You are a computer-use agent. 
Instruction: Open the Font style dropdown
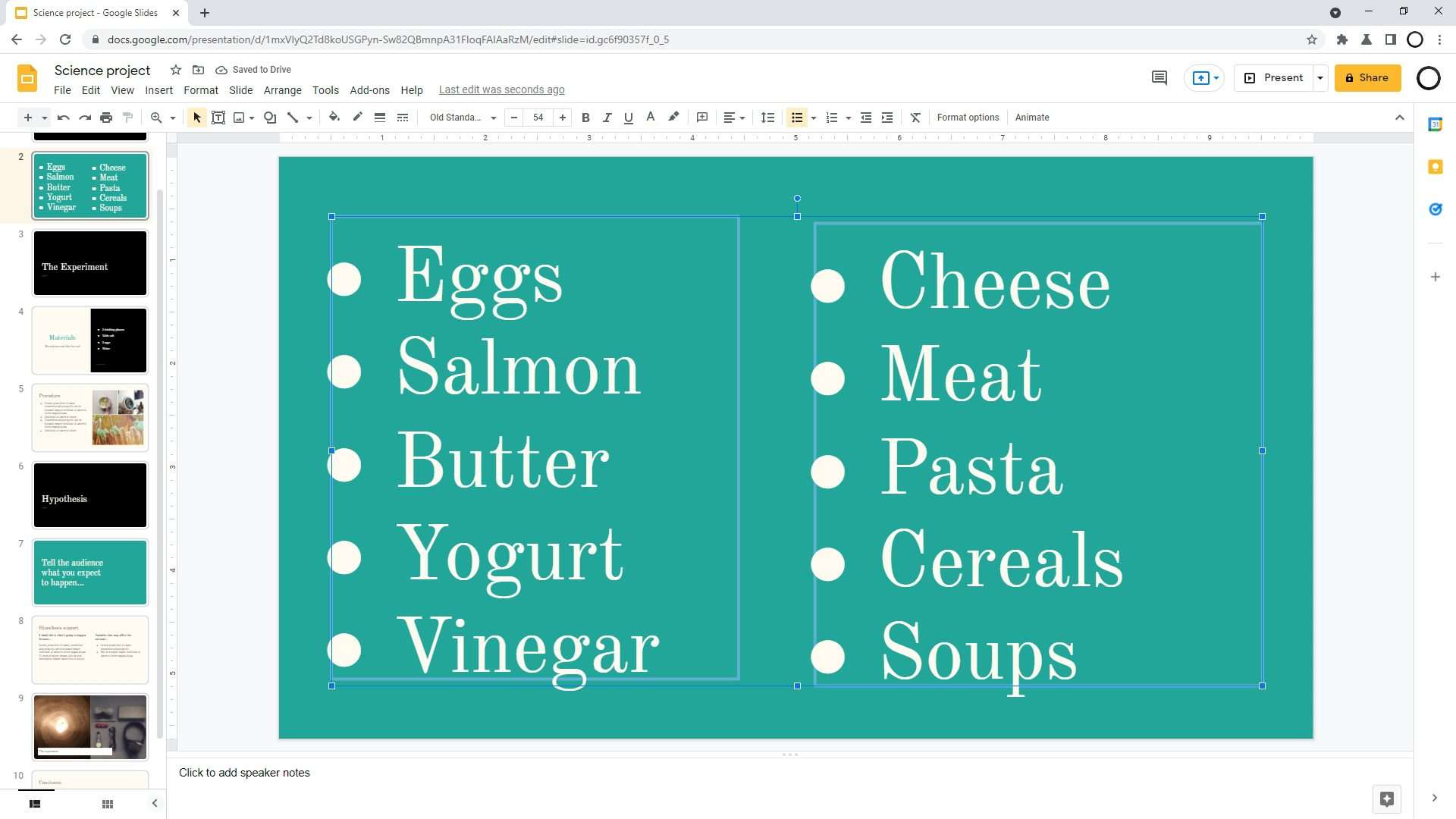(462, 117)
